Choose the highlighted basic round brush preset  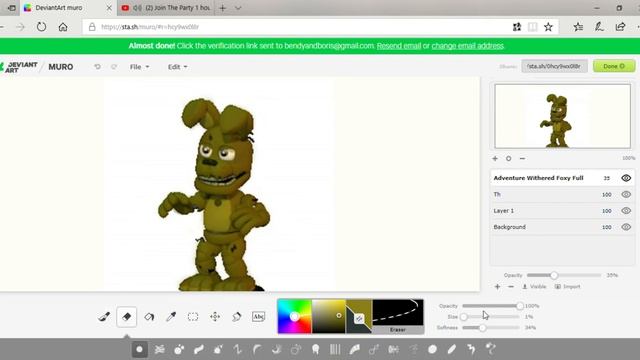[140, 349]
